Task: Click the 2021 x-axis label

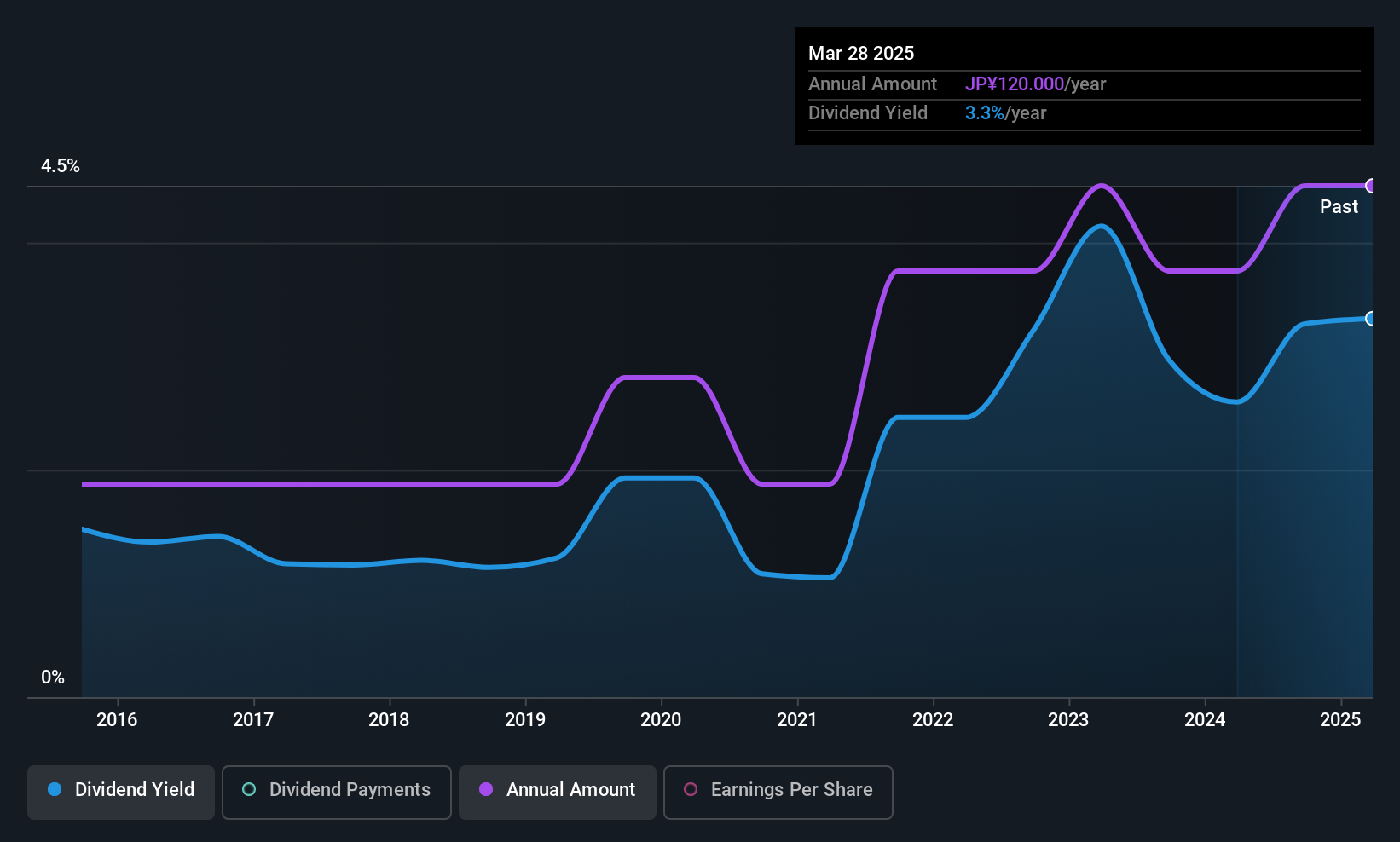Action: point(797,719)
